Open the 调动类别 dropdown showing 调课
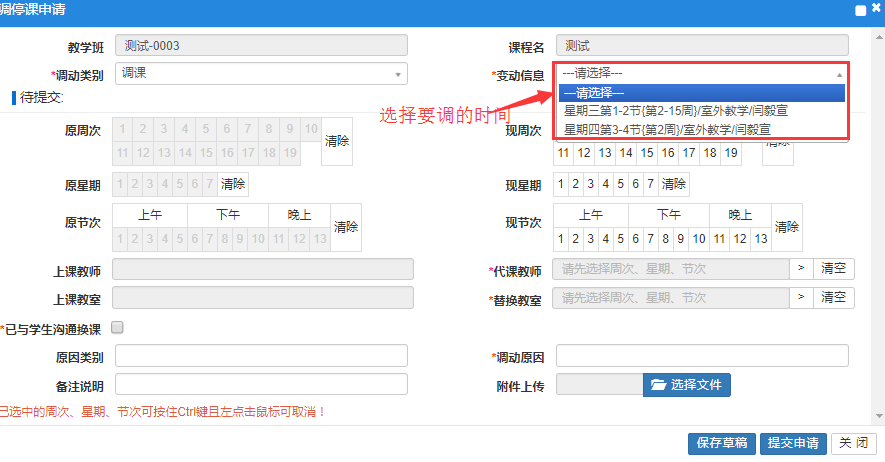The height and width of the screenshot is (462, 885). pos(261,74)
